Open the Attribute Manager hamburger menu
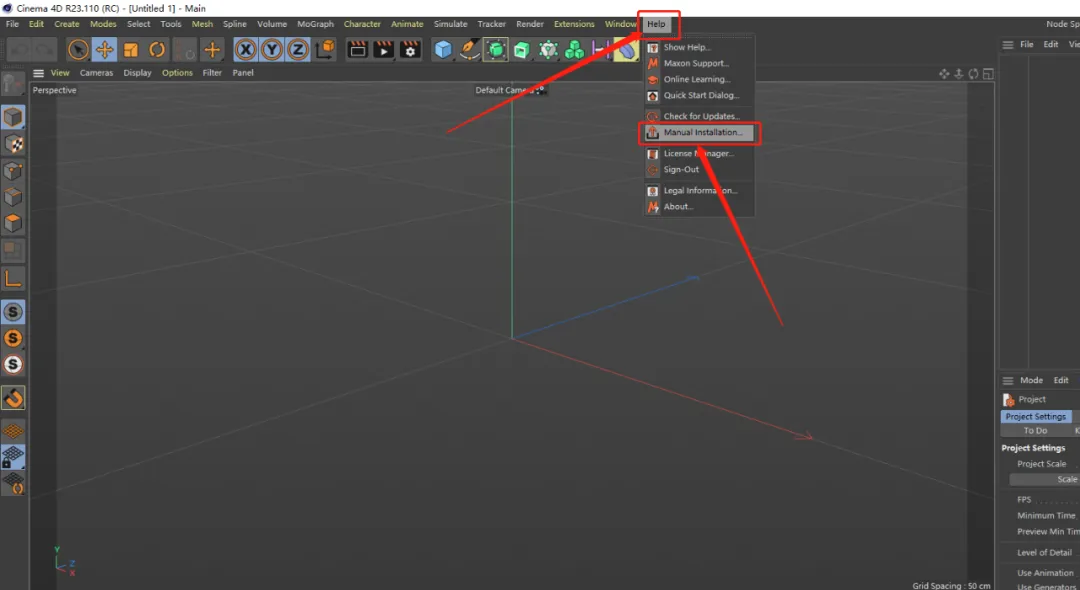 [x=1008, y=381]
